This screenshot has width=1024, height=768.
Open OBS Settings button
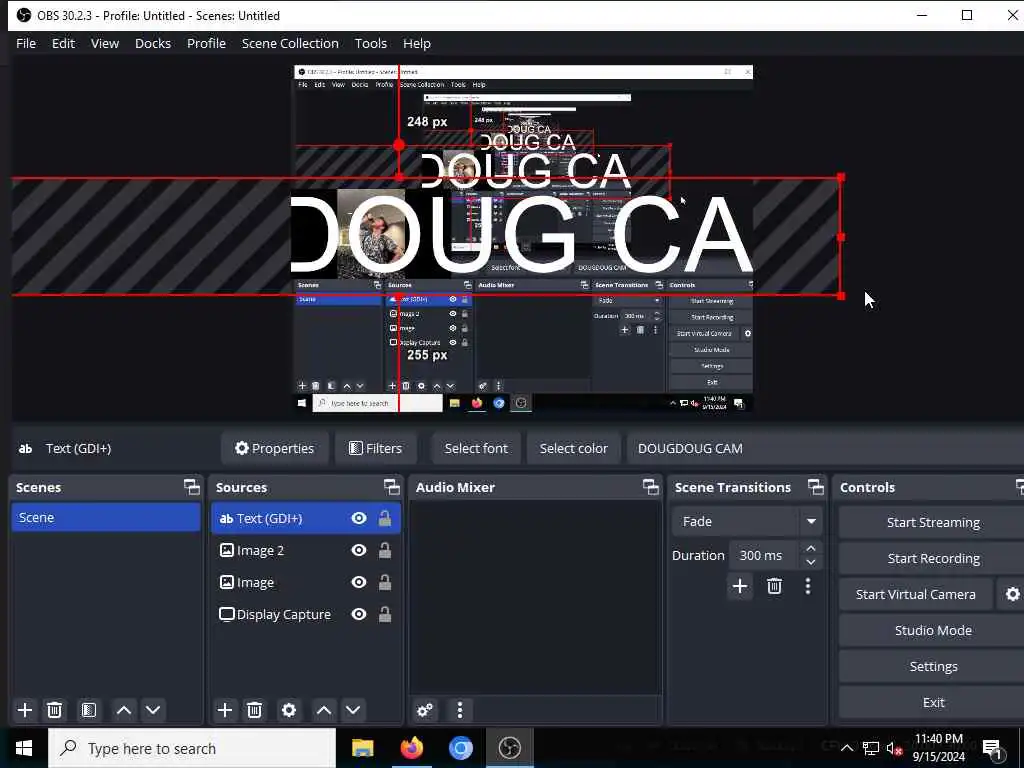pyautogui.click(x=933, y=666)
